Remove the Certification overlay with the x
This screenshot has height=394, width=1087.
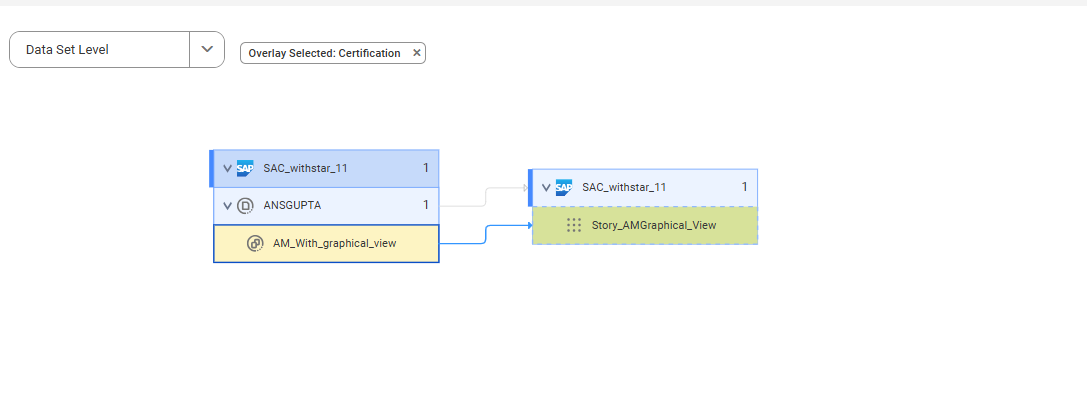(x=417, y=53)
